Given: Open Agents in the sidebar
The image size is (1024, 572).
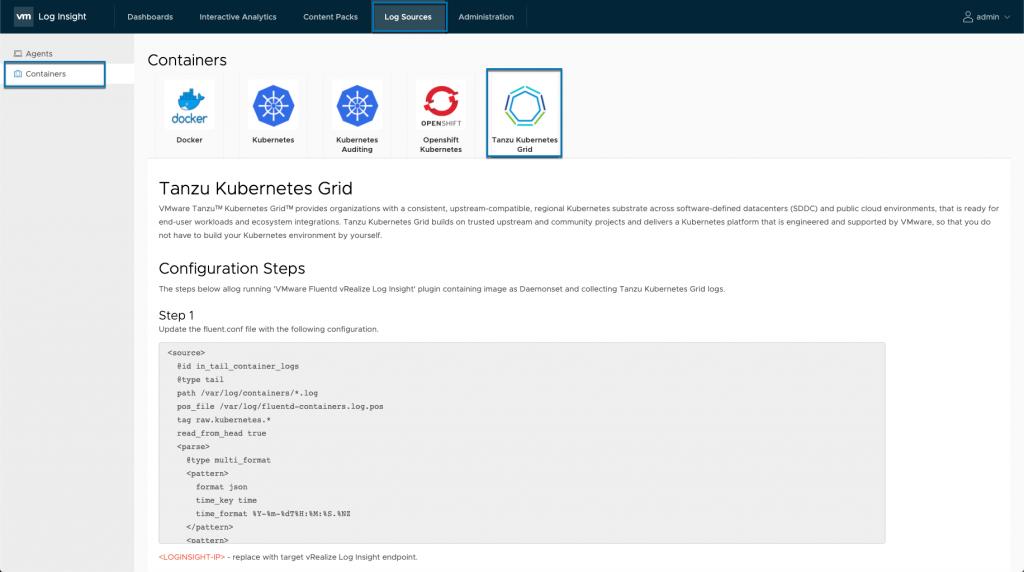Looking at the screenshot, I should (x=39, y=54).
